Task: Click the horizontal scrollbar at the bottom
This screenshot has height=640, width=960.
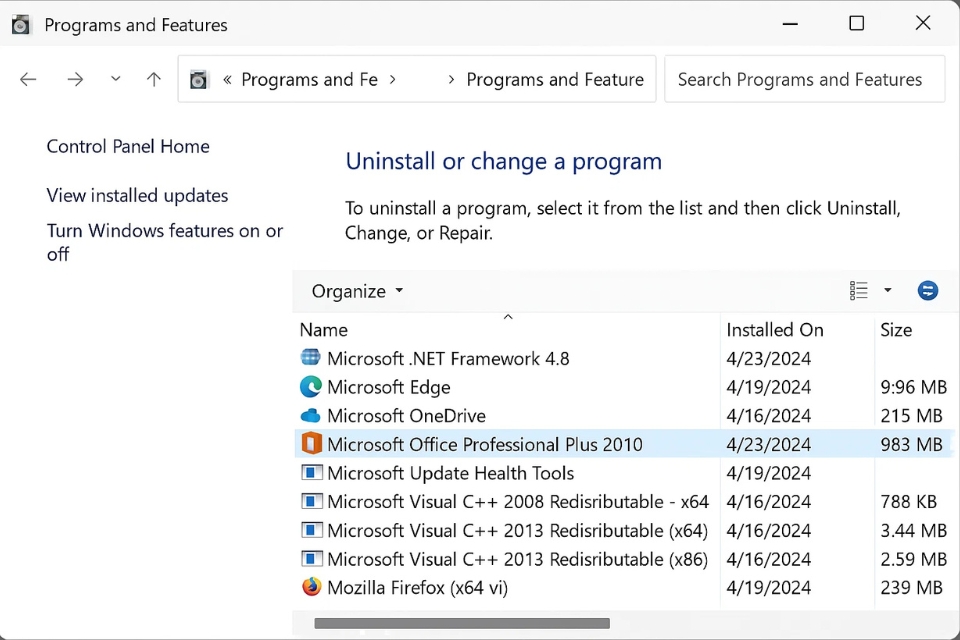Action: point(462,624)
